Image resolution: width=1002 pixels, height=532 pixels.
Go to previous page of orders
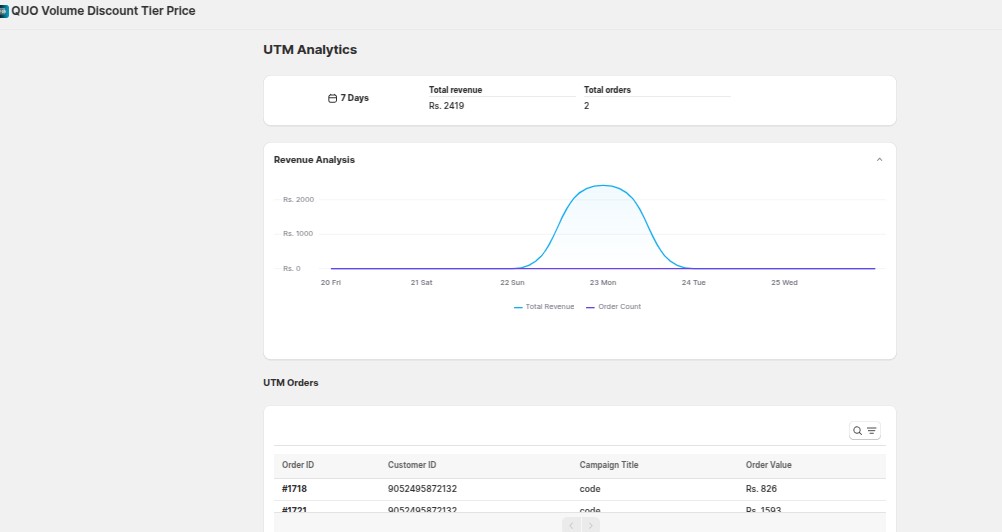pos(571,525)
